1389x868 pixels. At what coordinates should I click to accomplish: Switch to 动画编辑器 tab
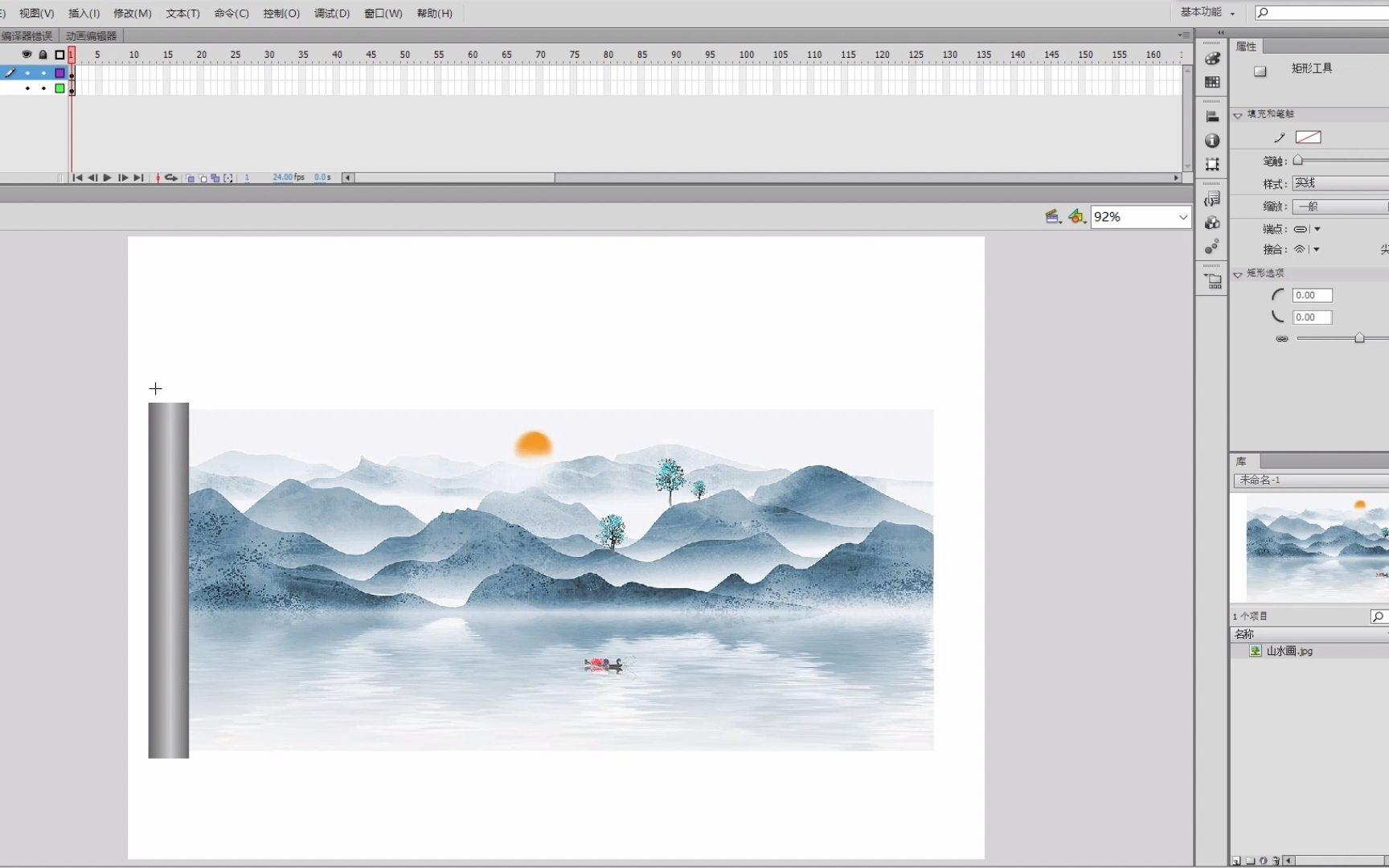pos(92,36)
